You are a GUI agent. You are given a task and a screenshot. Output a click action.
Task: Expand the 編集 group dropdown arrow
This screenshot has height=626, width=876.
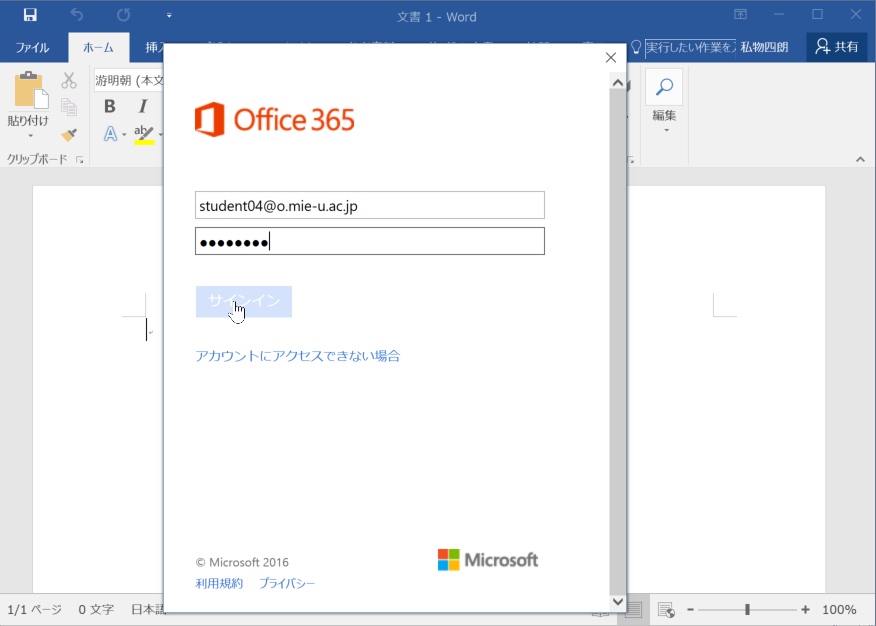[666, 131]
